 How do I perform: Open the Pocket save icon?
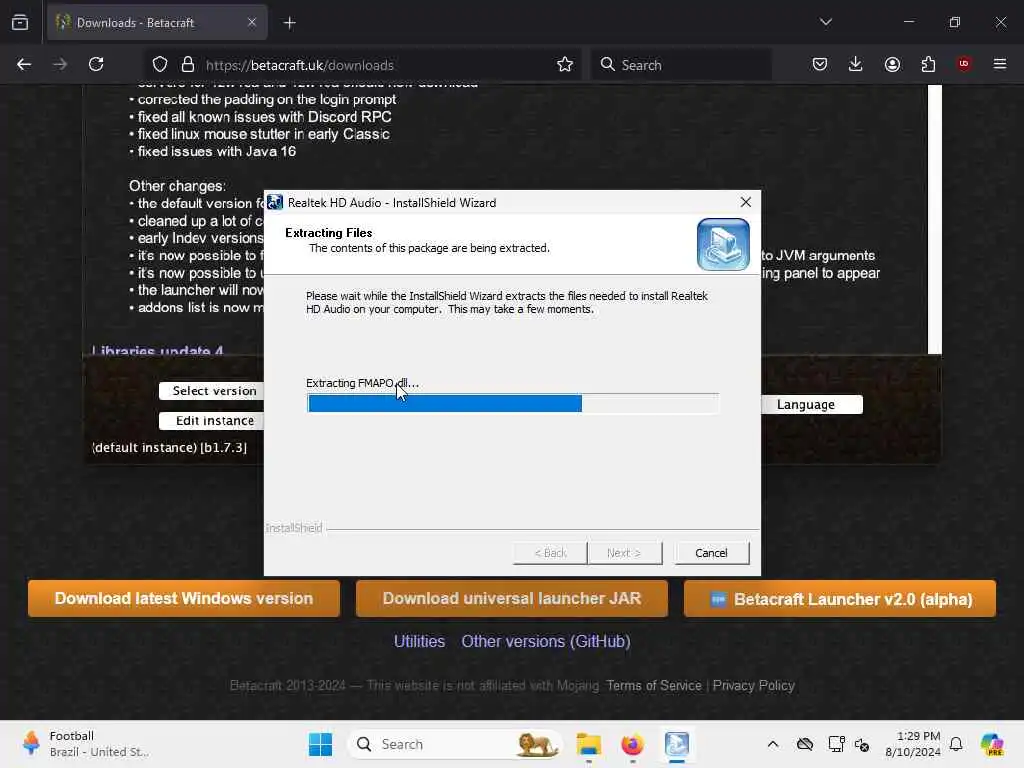point(820,64)
